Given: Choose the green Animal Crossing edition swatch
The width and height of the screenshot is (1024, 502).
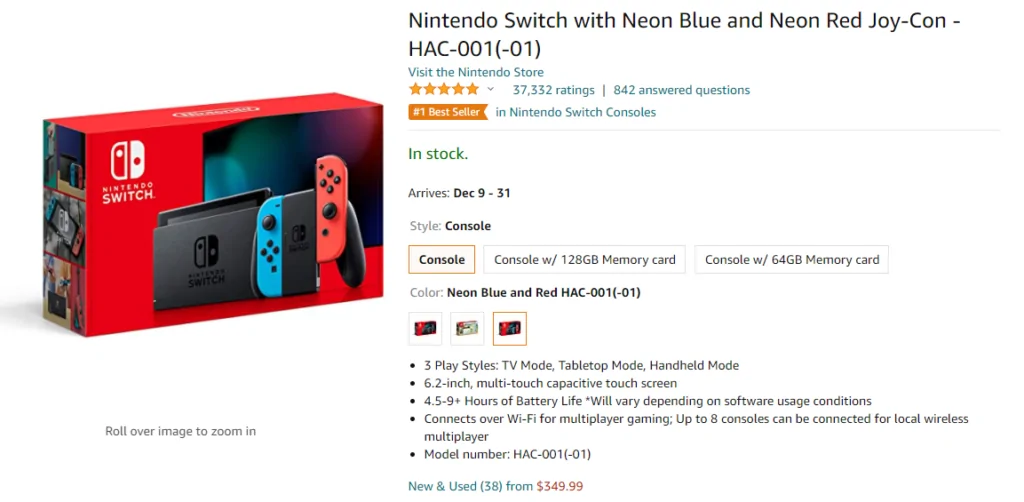Looking at the screenshot, I should click(467, 328).
